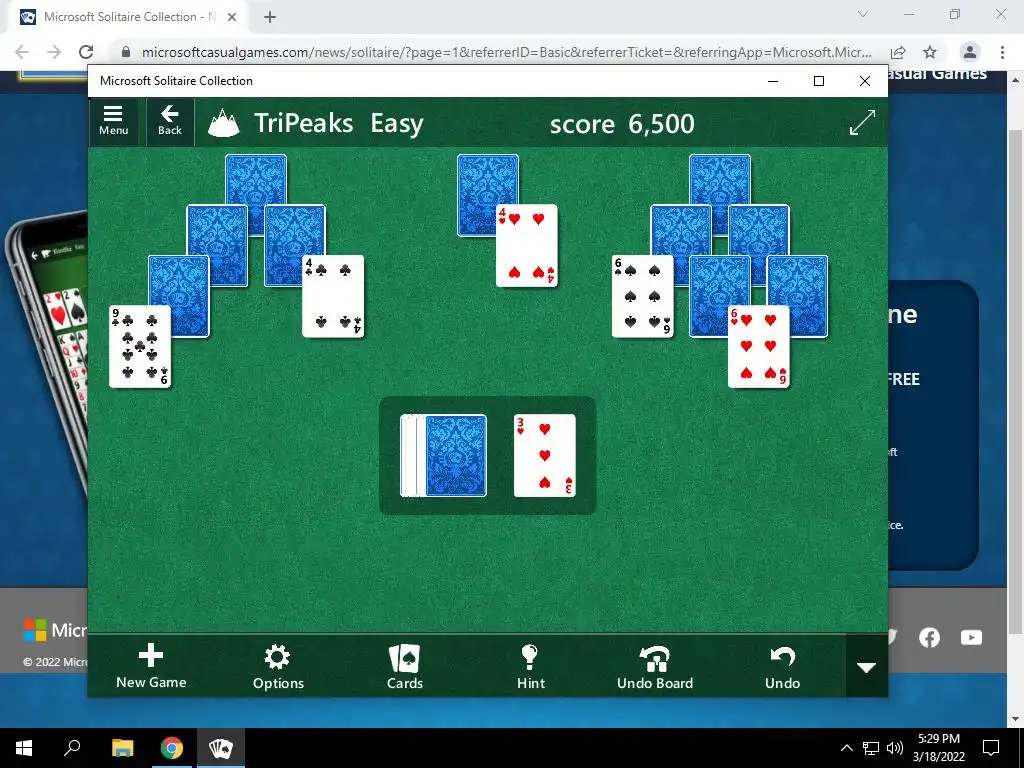Toggle full screen with the diagonal arrows icon
The height and width of the screenshot is (768, 1024).
click(x=862, y=123)
